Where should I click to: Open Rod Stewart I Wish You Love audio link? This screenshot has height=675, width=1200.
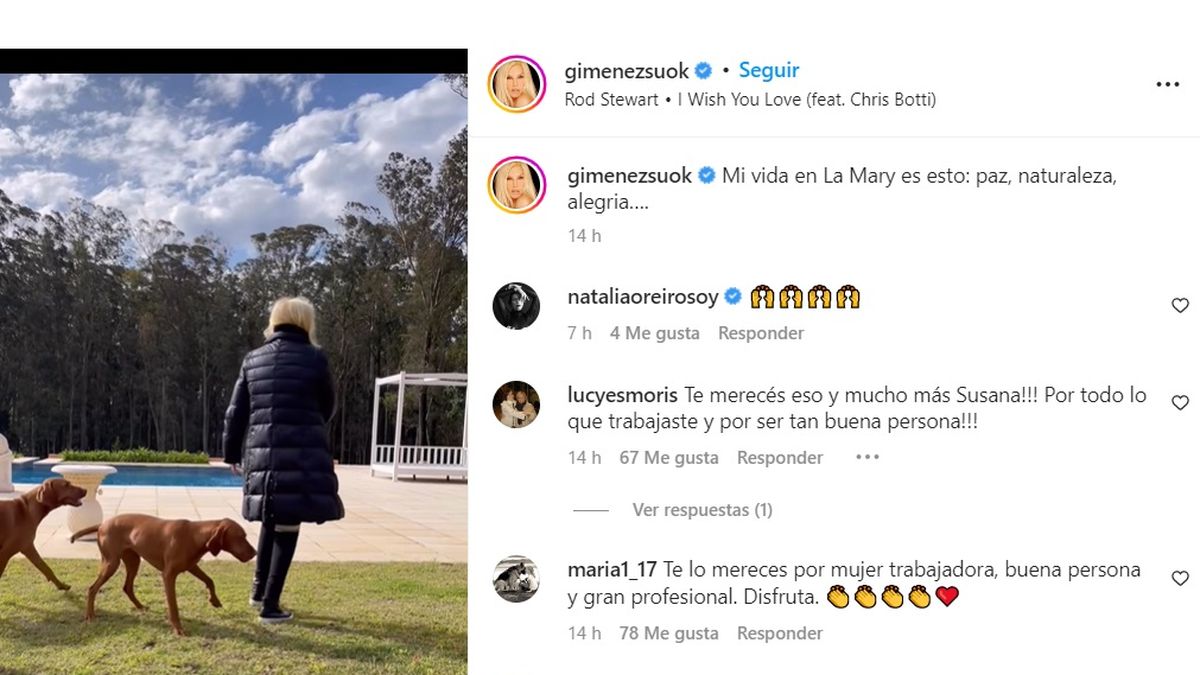750,99
